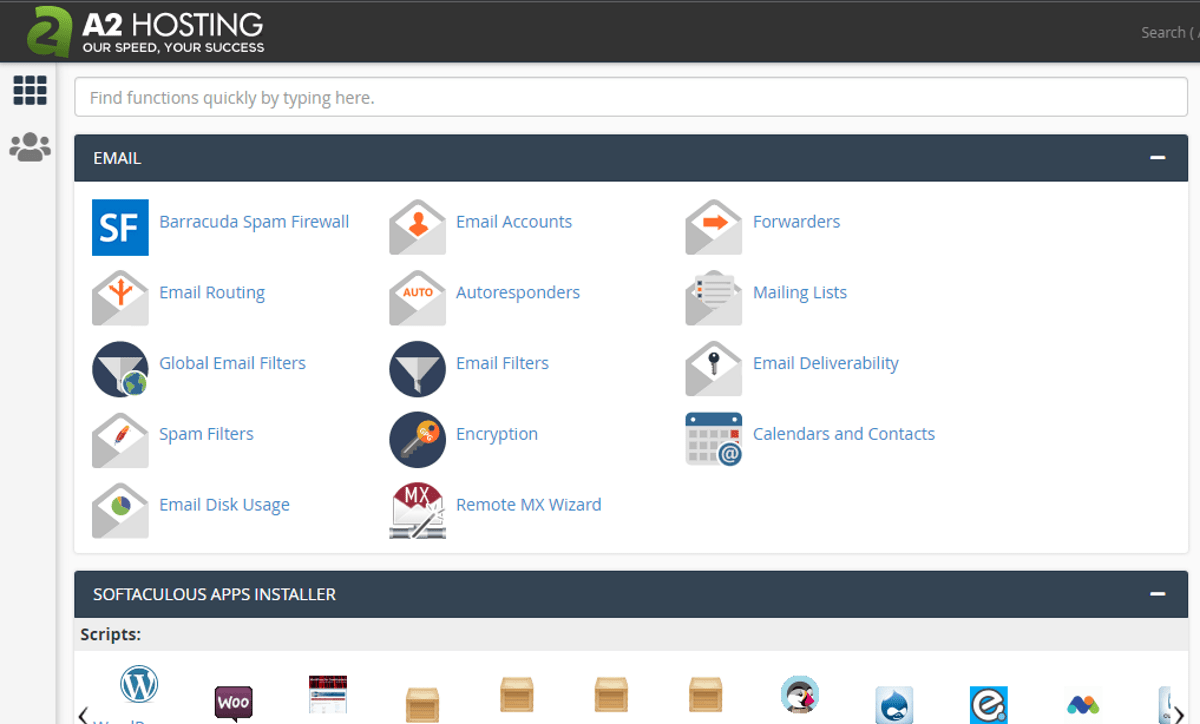
Task: Open the Encryption key icon
Action: click(417, 440)
